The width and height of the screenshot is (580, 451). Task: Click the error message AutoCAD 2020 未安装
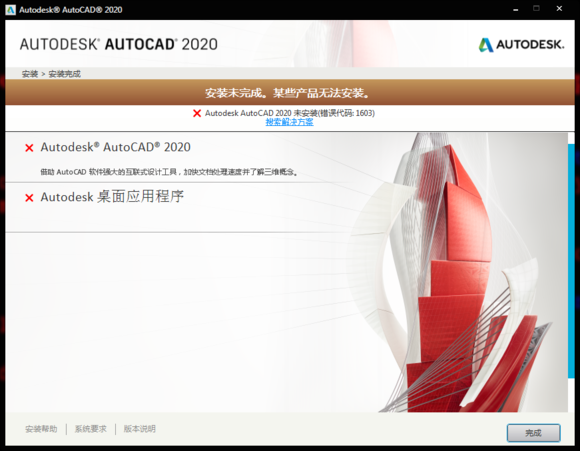pos(290,113)
